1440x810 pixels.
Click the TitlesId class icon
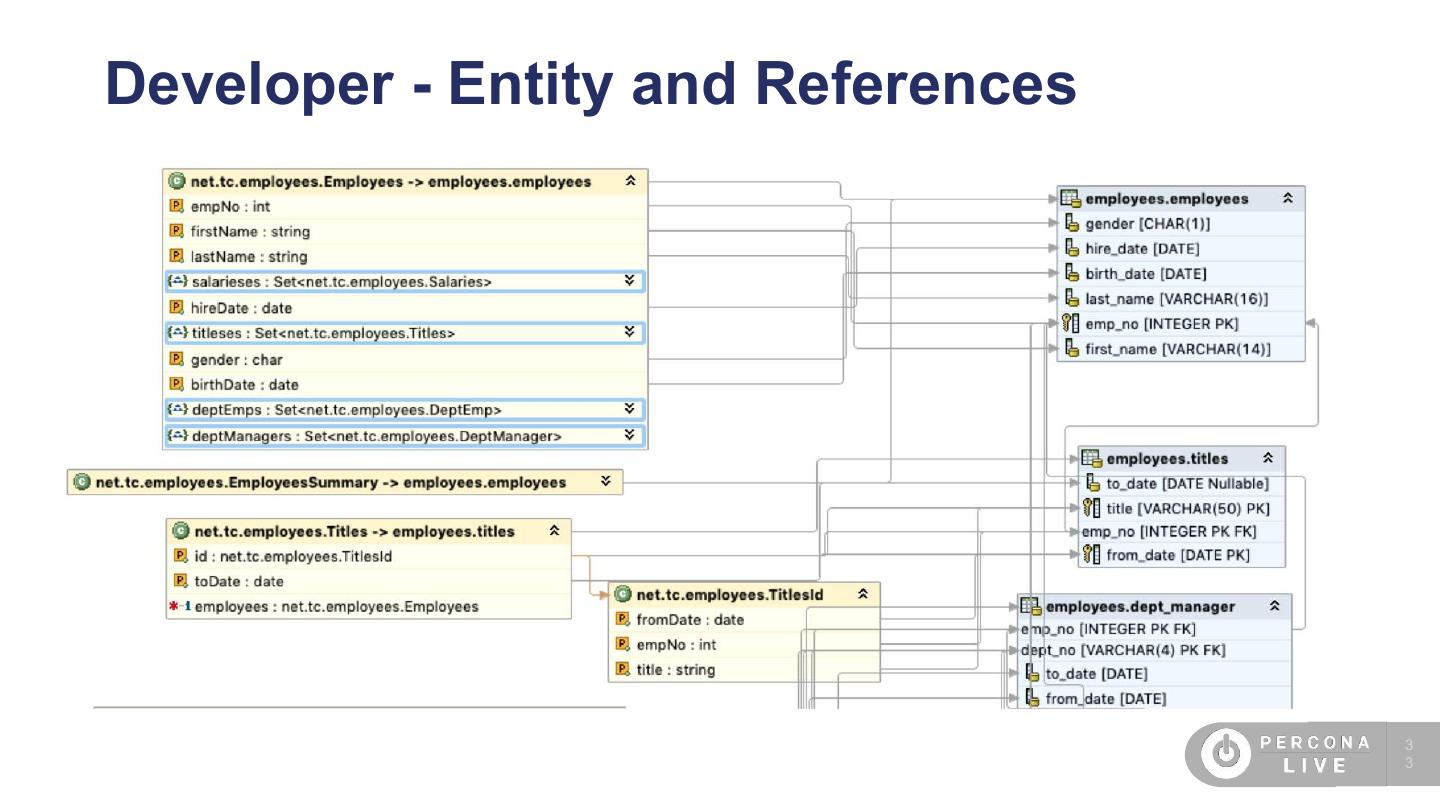(x=623, y=595)
